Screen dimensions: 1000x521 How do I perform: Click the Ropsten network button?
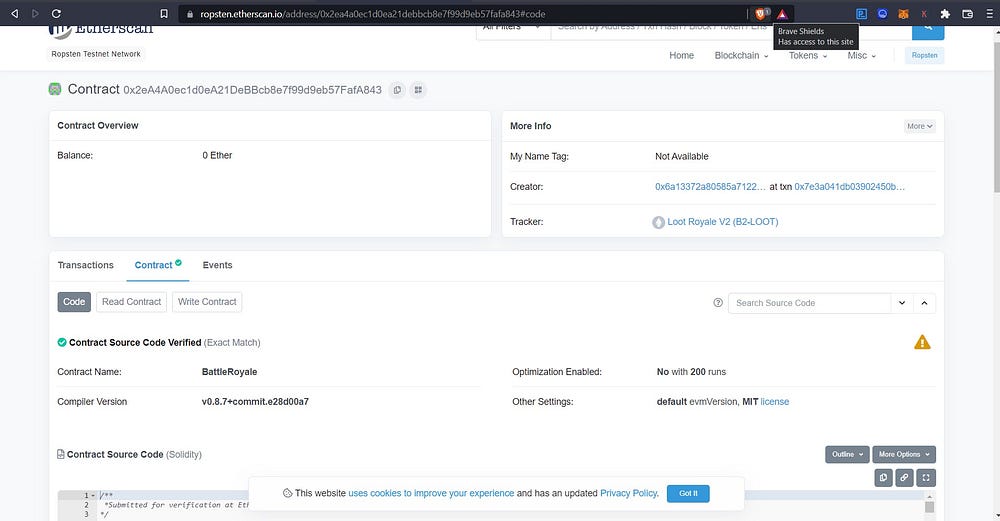pyautogui.click(x=924, y=55)
